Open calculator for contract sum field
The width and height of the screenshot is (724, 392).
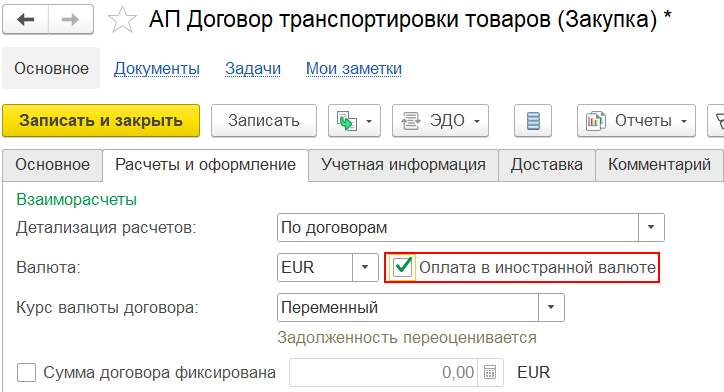click(x=490, y=372)
